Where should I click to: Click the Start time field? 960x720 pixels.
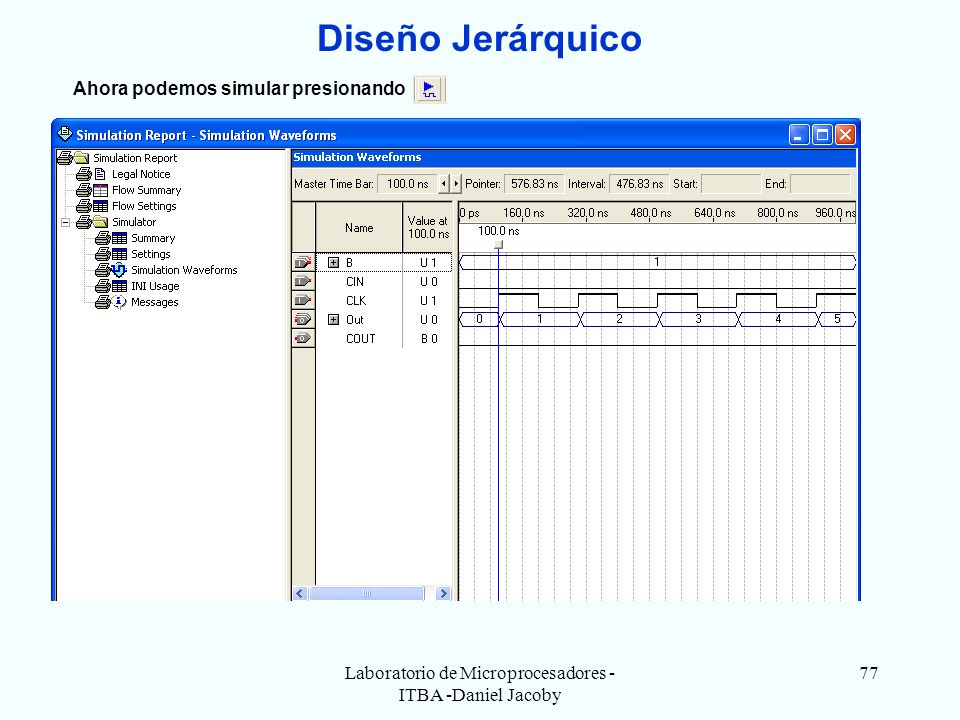point(731,184)
